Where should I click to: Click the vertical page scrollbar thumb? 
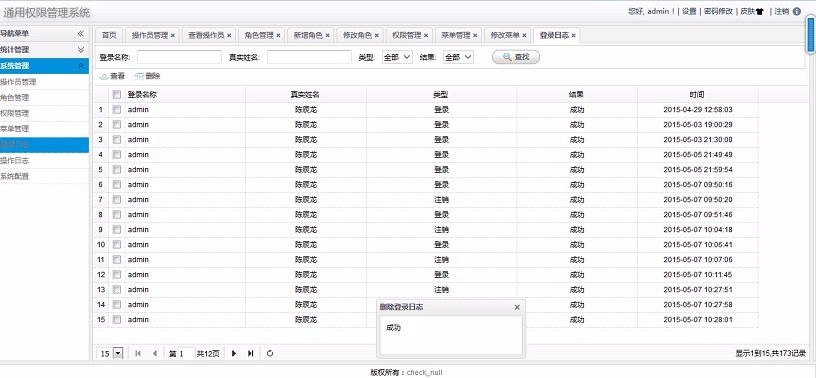point(811,34)
